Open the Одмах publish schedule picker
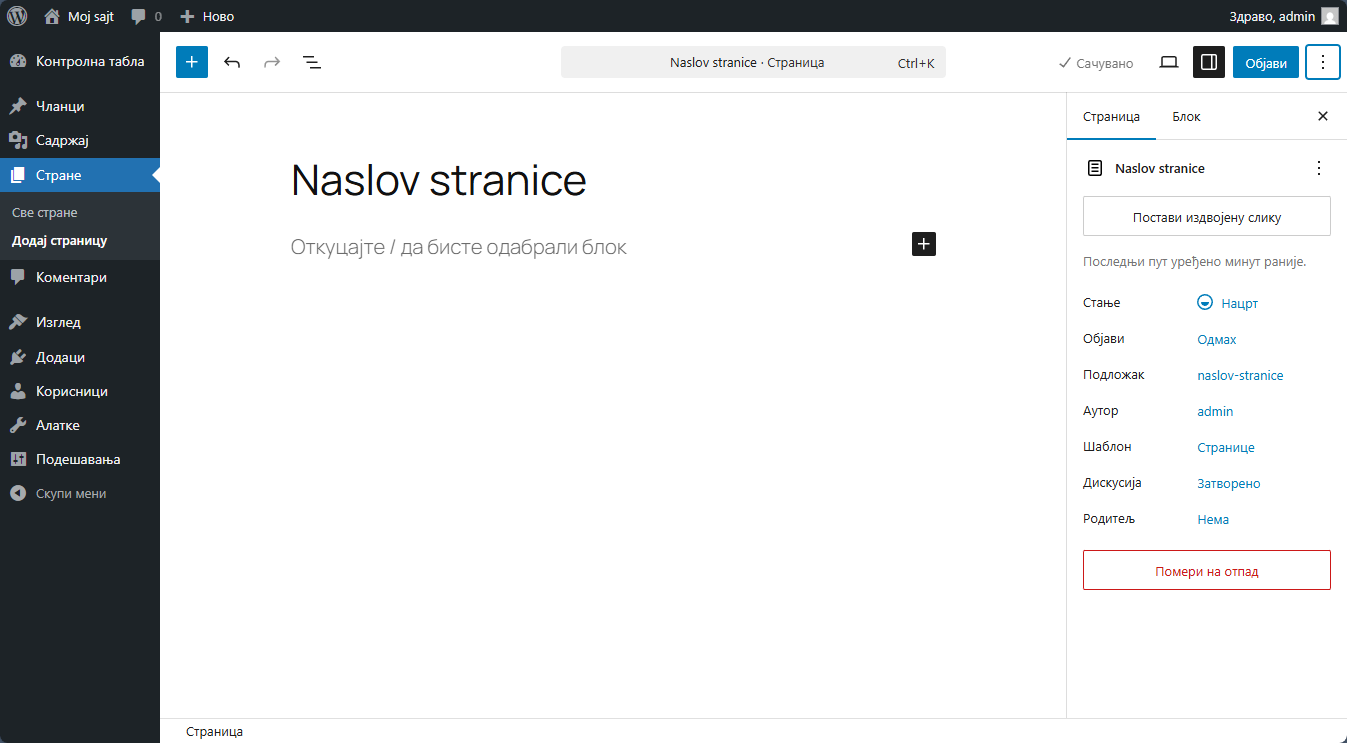 pos(1216,339)
